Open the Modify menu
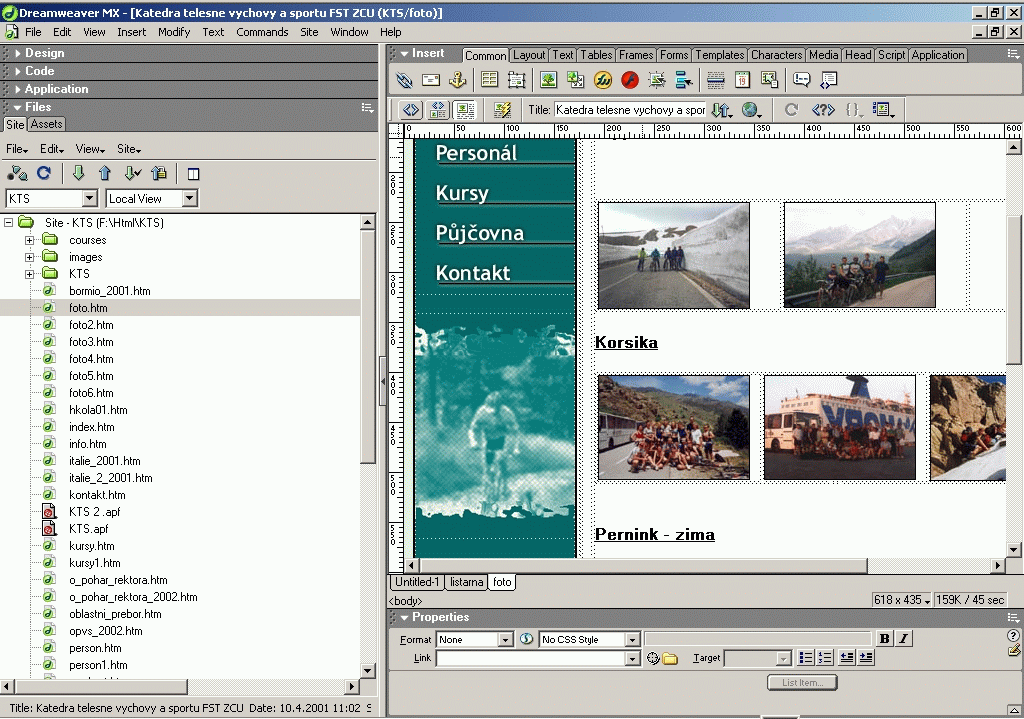This screenshot has height=719, width=1024. click(174, 32)
